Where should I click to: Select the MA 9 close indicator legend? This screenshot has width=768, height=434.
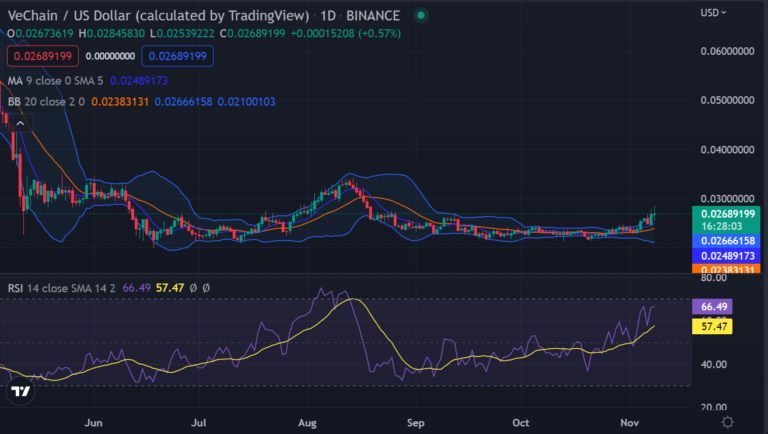[x=55, y=80]
